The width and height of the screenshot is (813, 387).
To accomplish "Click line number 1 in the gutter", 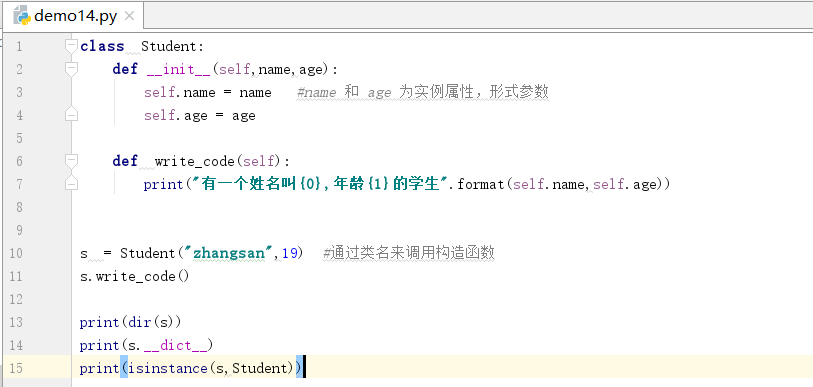I will [19, 47].
